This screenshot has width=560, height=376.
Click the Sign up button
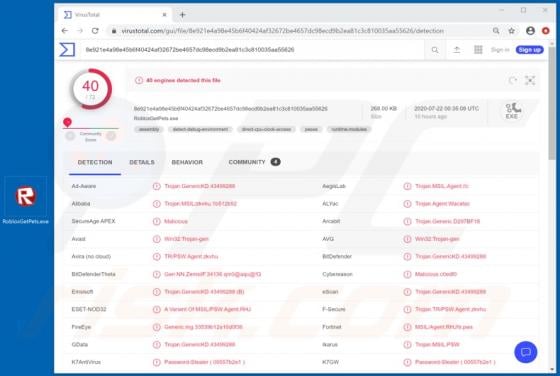[529, 50]
